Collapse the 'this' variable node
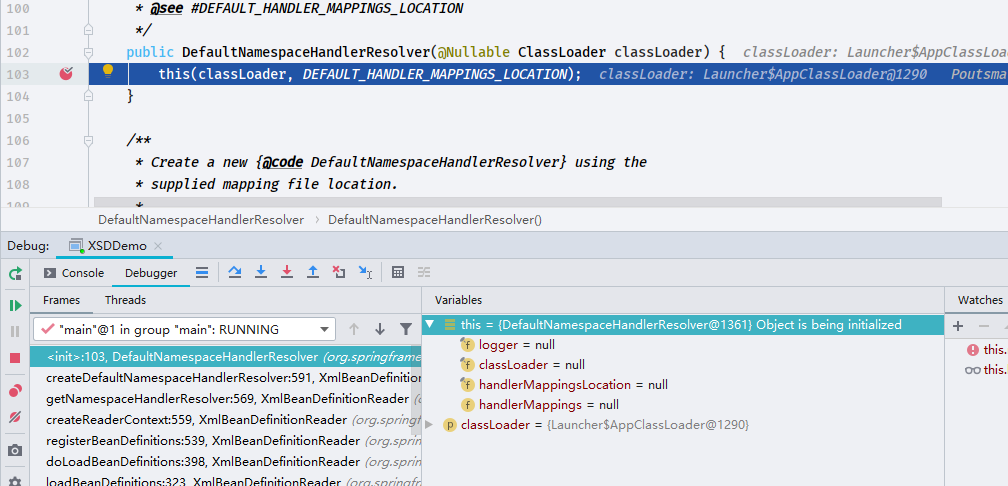The height and width of the screenshot is (486, 1008). coord(429,325)
